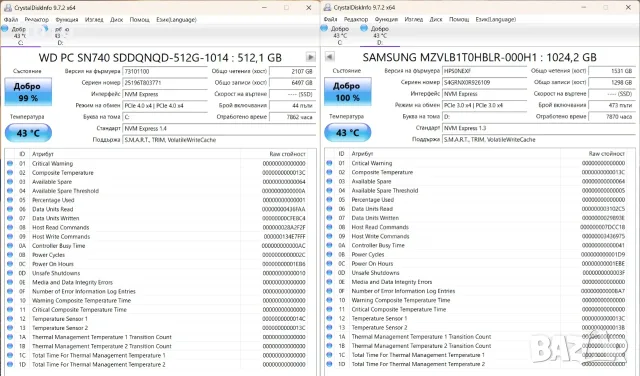Click WD PC SN740 disk title
Image resolution: width=640 pixels, height=376 pixels.
pos(160,58)
